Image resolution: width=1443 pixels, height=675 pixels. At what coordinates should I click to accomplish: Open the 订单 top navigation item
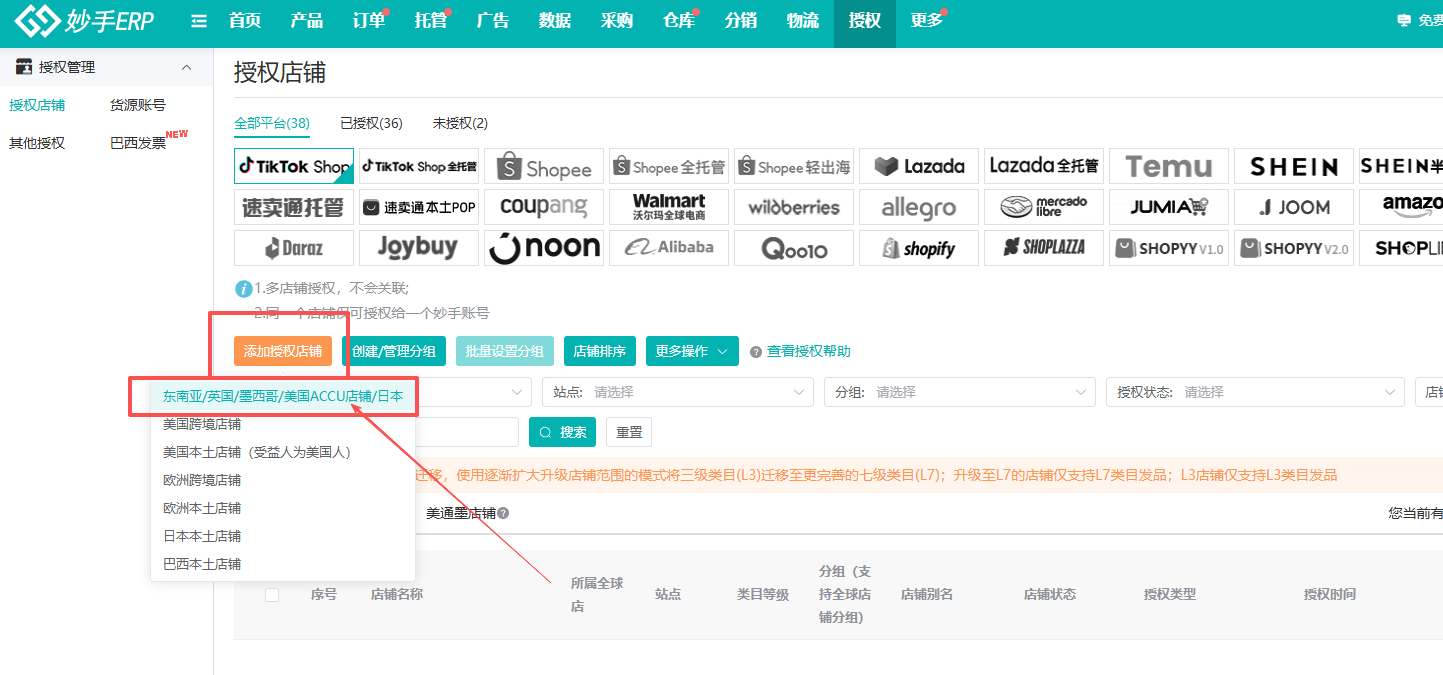[369, 21]
